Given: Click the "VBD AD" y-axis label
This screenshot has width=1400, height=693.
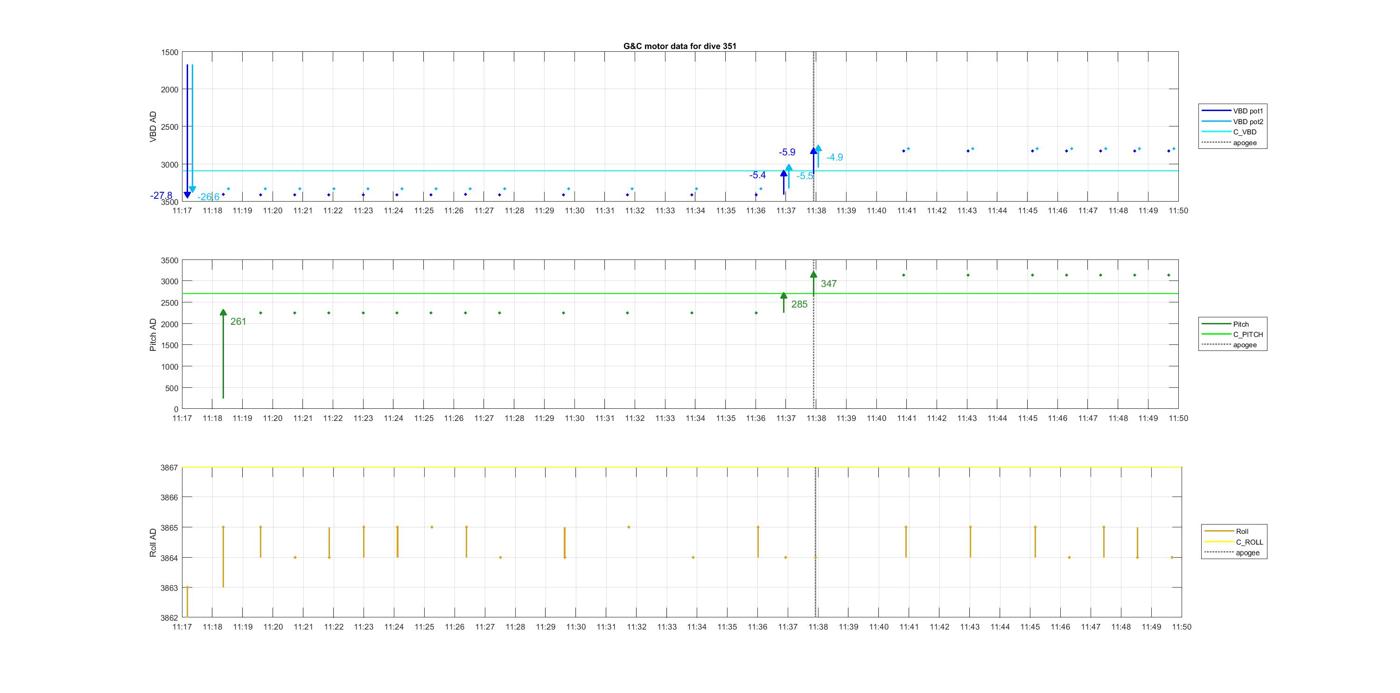Looking at the screenshot, I should pos(153,127).
